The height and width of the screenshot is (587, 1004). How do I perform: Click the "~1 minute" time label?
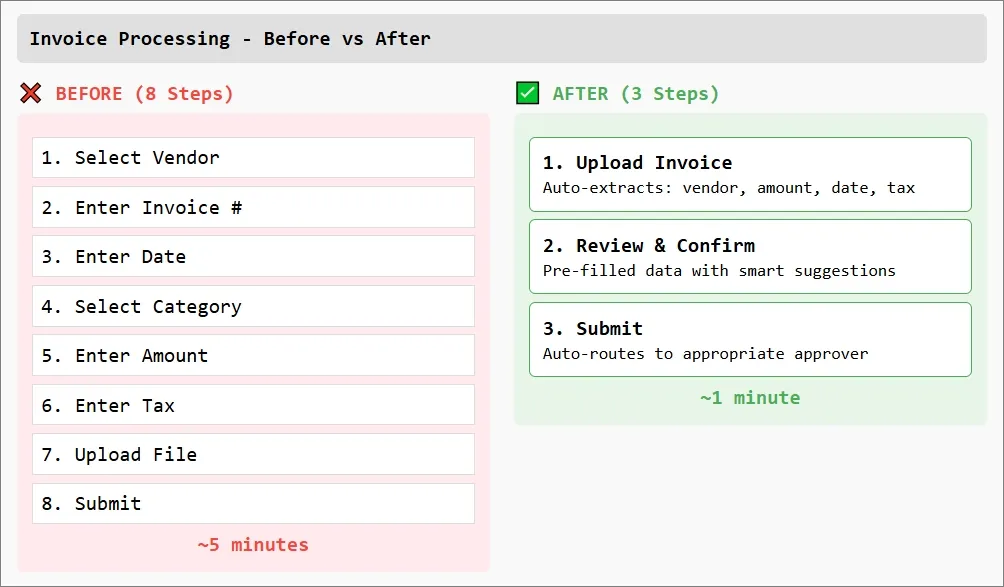750,398
